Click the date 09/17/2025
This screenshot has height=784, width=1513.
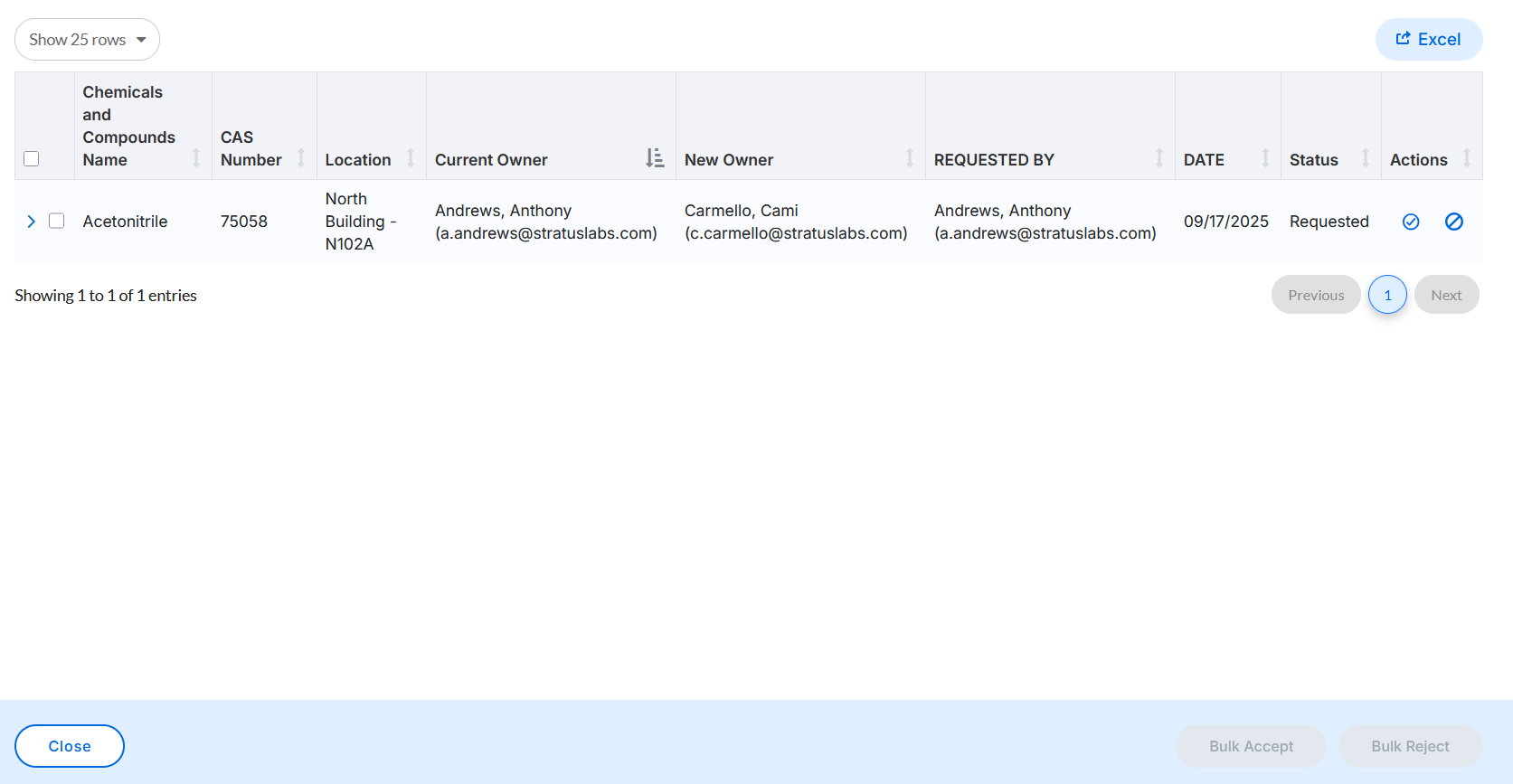coord(1226,222)
